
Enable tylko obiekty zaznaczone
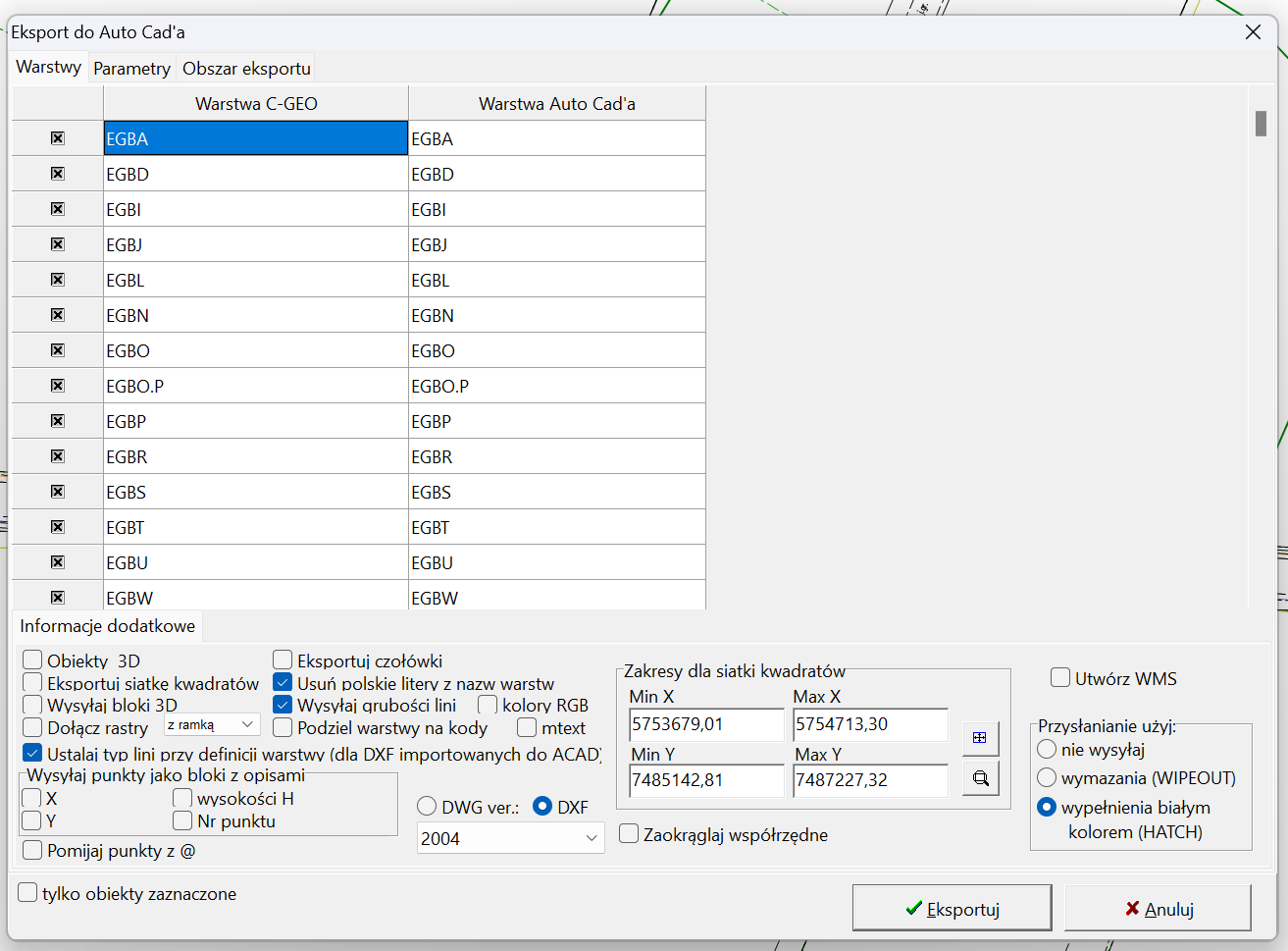27,893
